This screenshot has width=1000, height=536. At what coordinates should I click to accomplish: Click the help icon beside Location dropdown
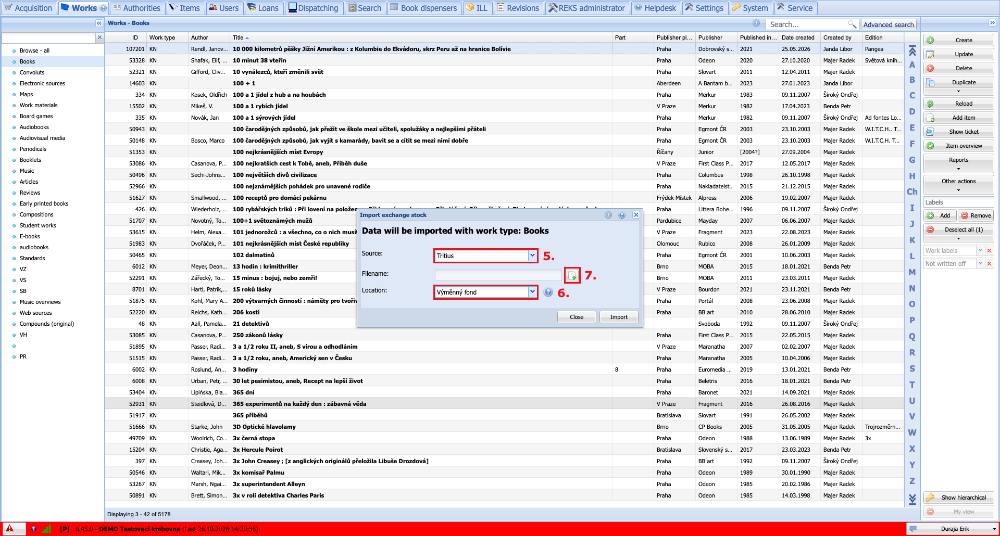coord(548,292)
